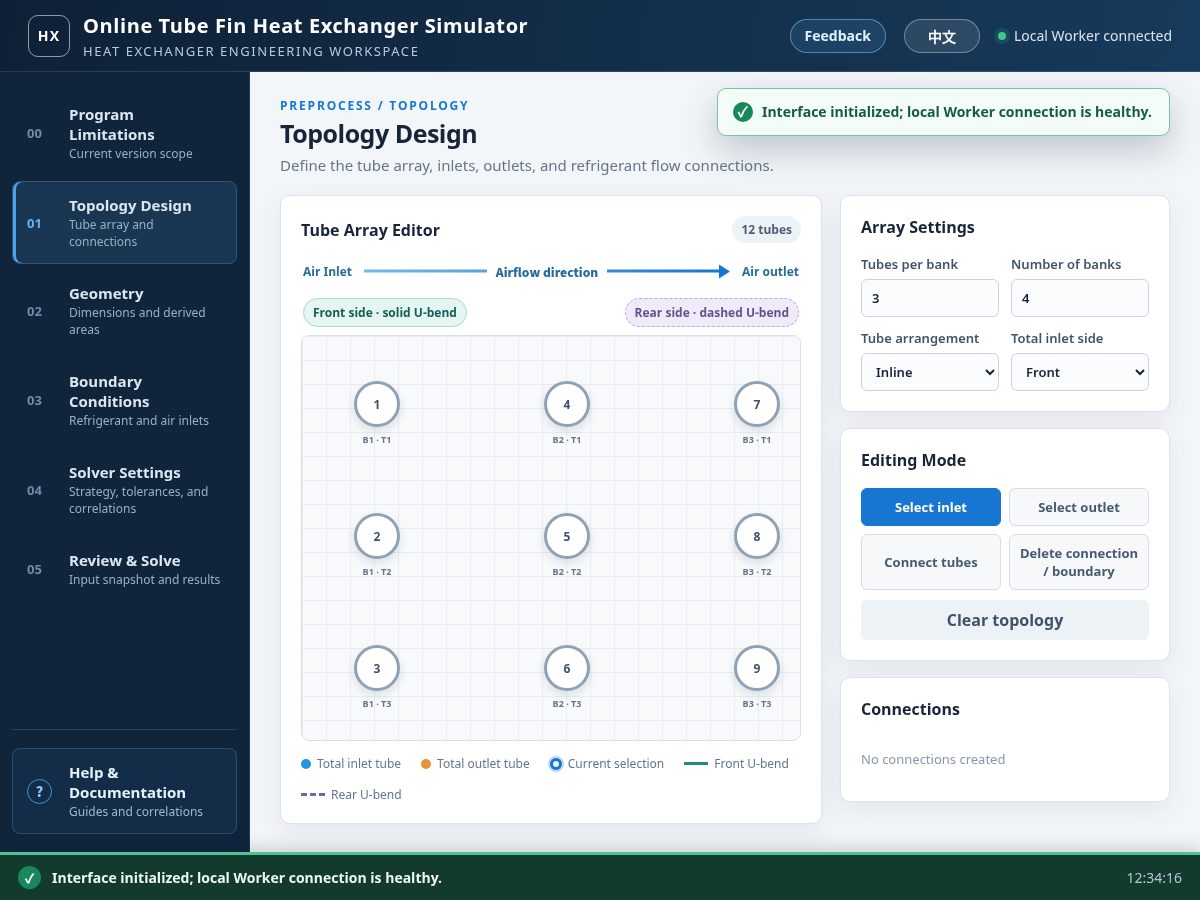
Task: Select tube 6 labeled B2 · T3
Action: (567, 668)
